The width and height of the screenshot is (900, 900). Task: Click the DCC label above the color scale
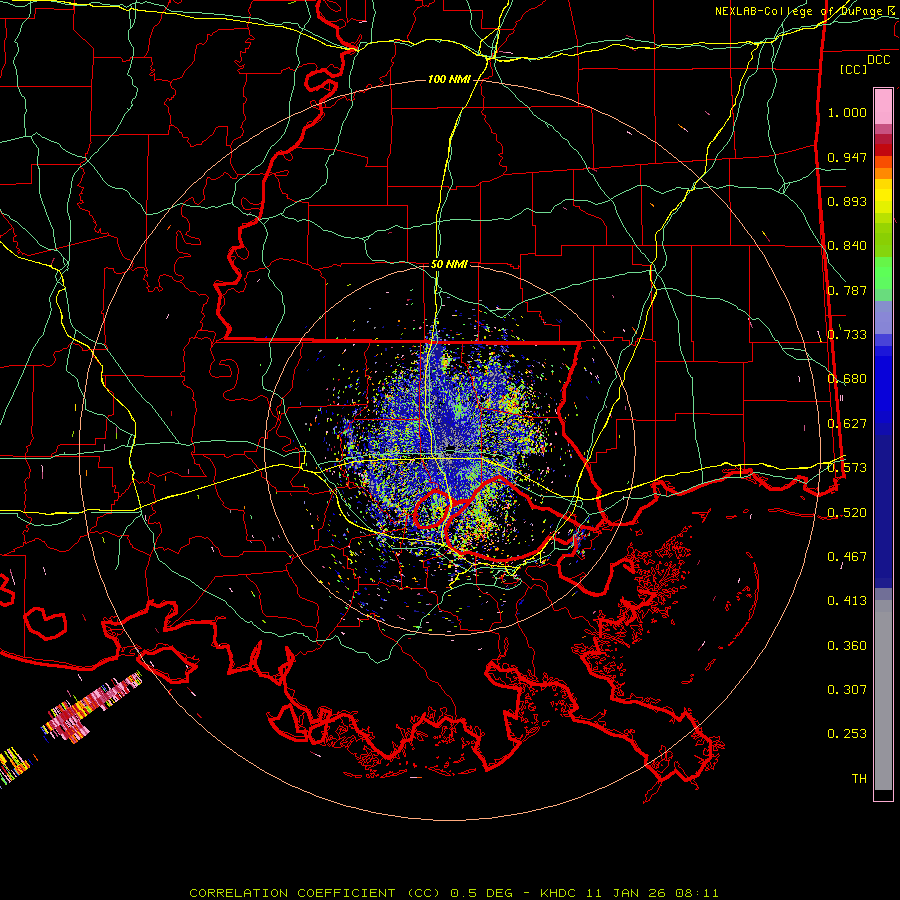(x=878, y=60)
